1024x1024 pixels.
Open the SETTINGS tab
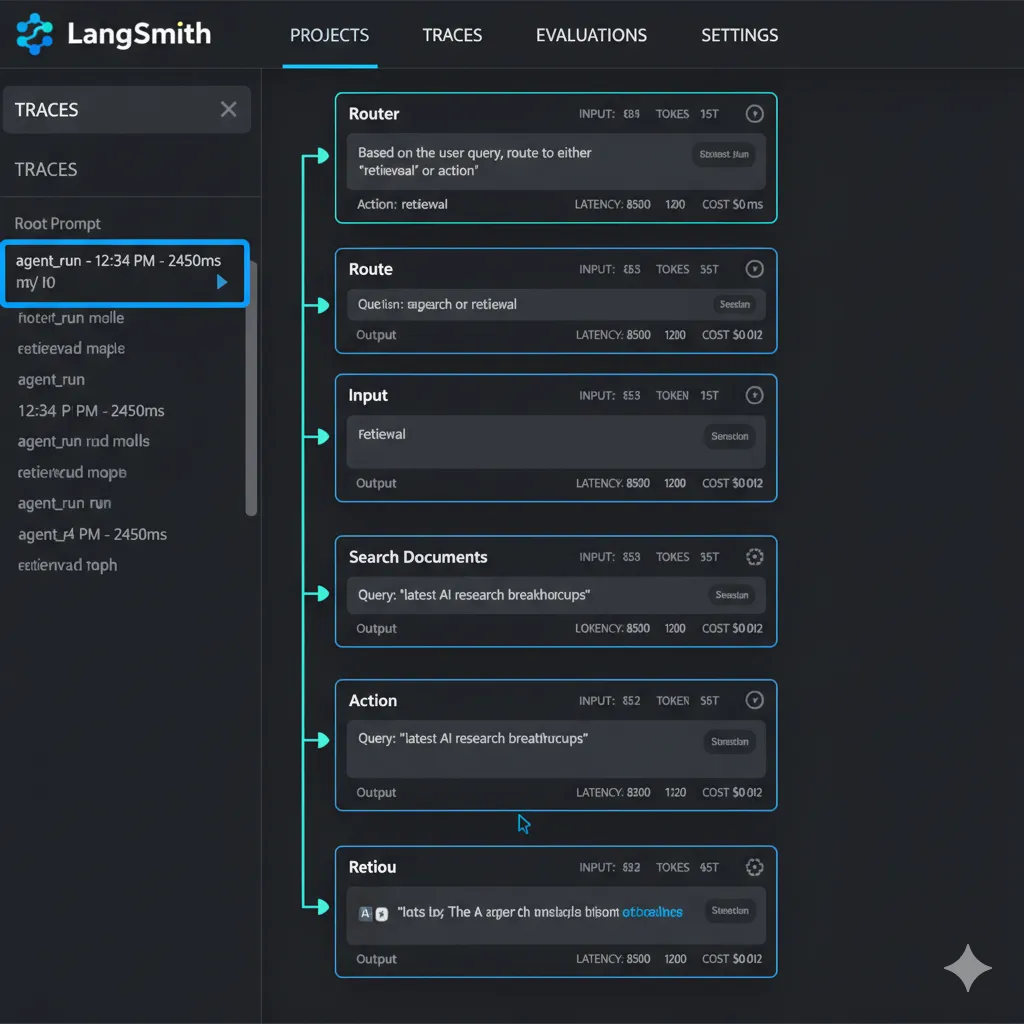click(739, 35)
